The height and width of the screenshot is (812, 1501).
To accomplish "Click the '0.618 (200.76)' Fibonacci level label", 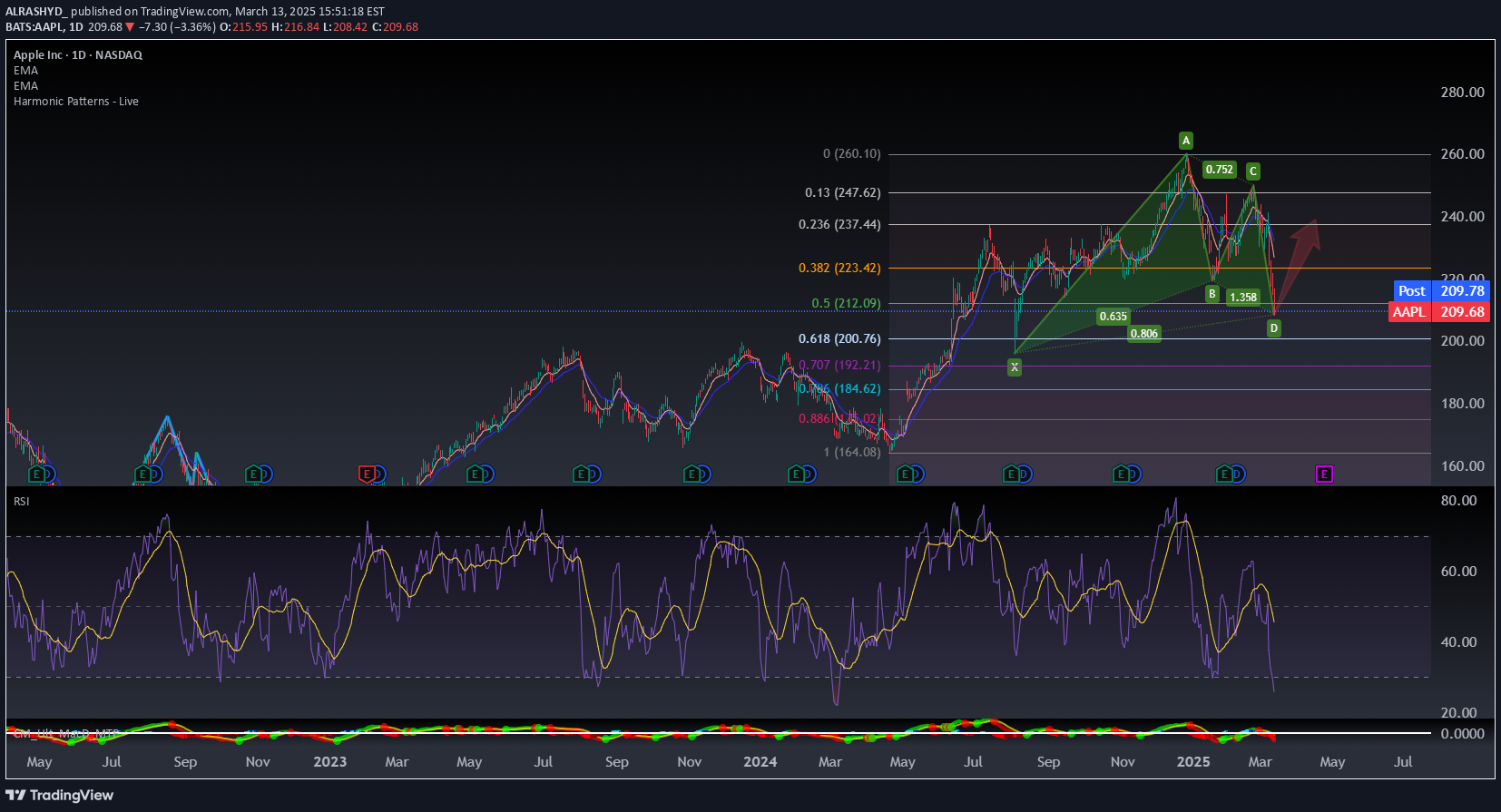I will [839, 338].
